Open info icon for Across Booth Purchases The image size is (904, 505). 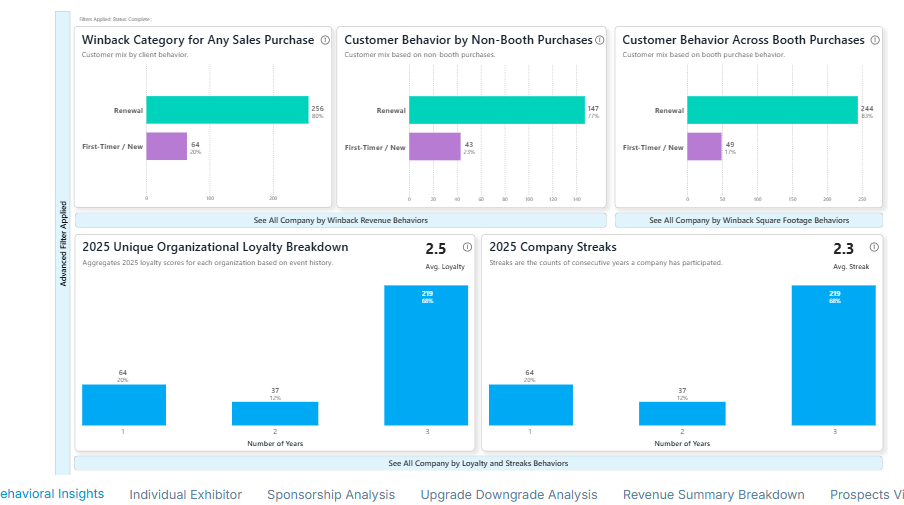point(875,41)
